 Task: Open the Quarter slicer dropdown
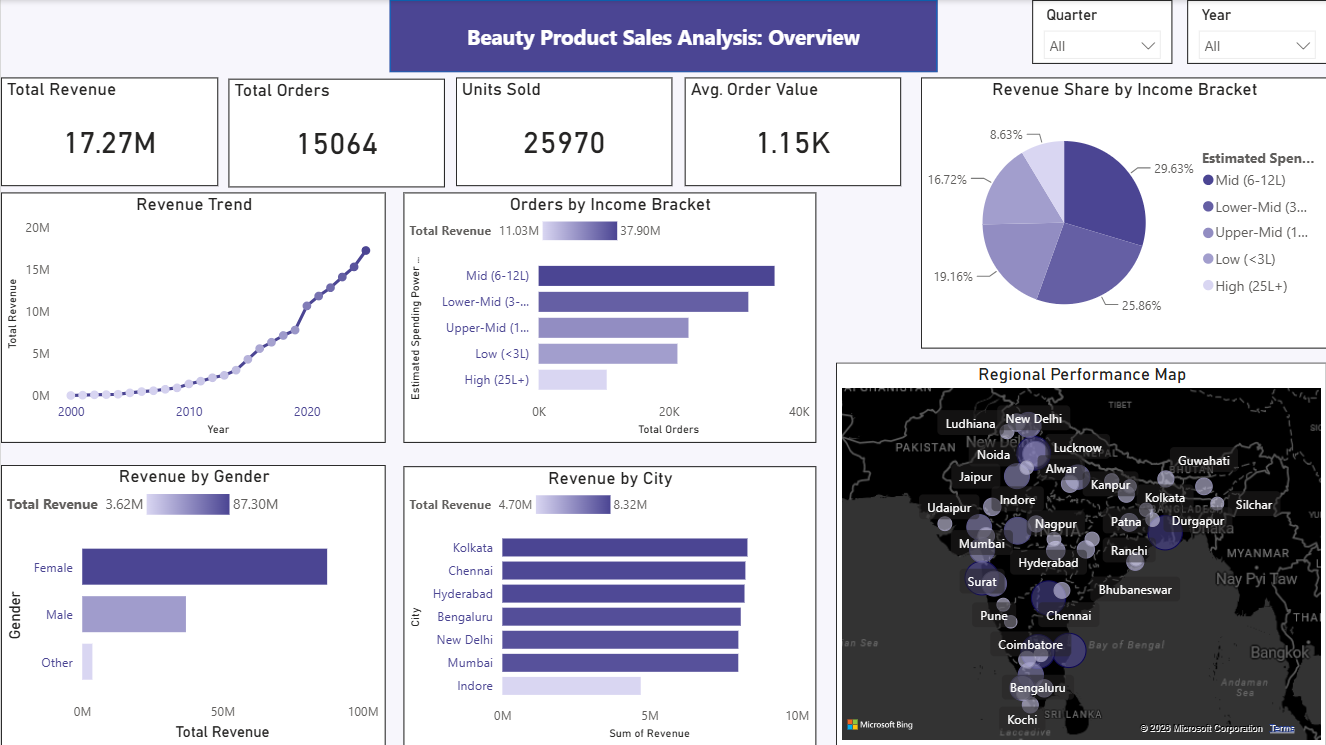pos(1102,46)
